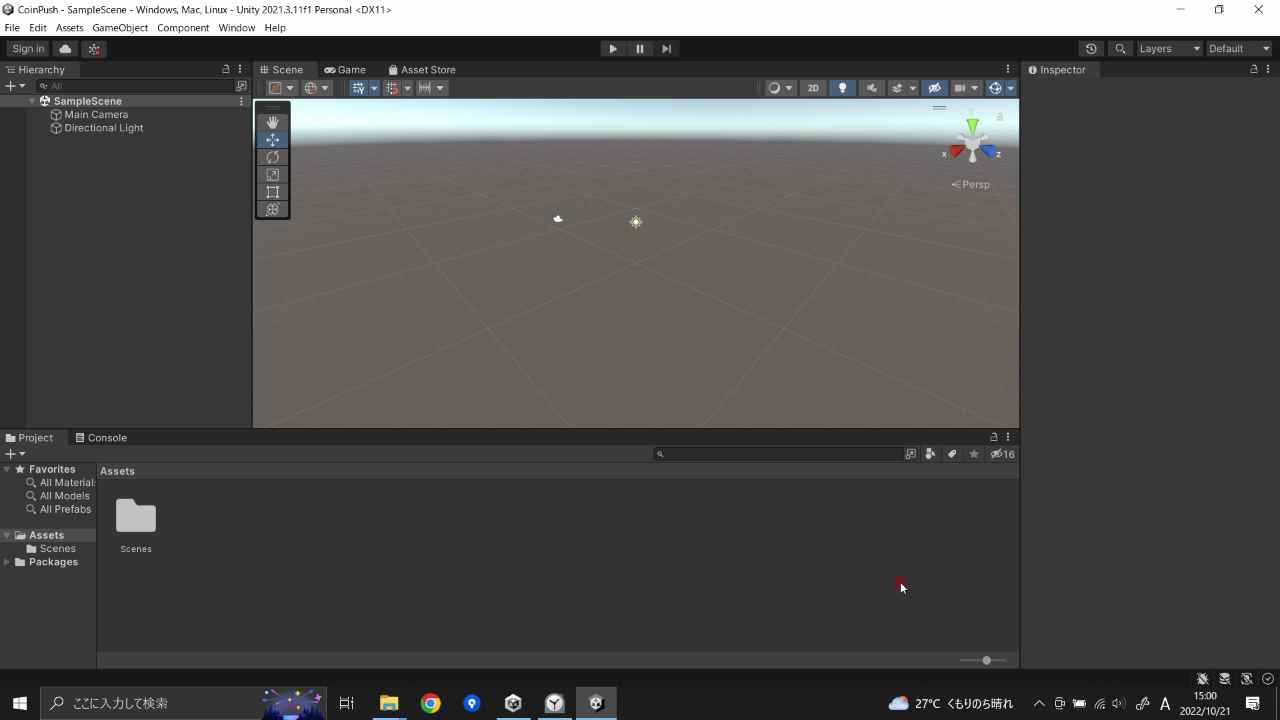Open global search magnifier icon
The height and width of the screenshot is (720, 1280).
(x=1120, y=49)
